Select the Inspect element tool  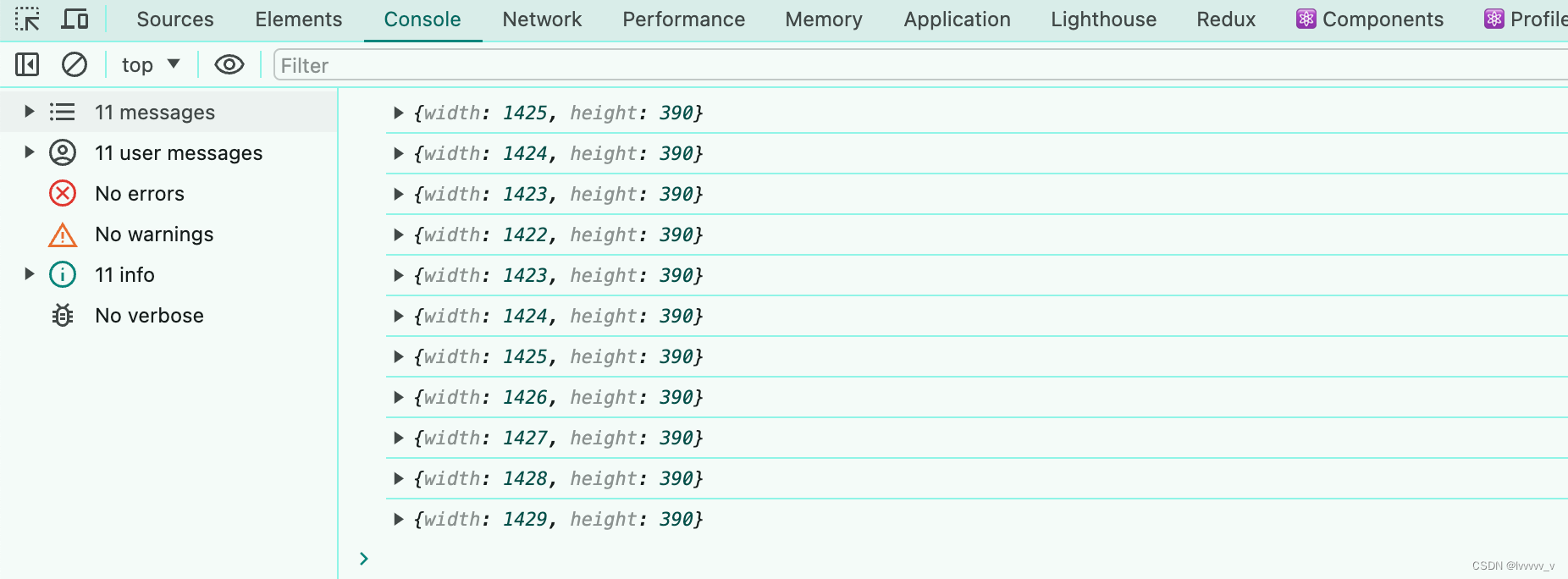28,19
